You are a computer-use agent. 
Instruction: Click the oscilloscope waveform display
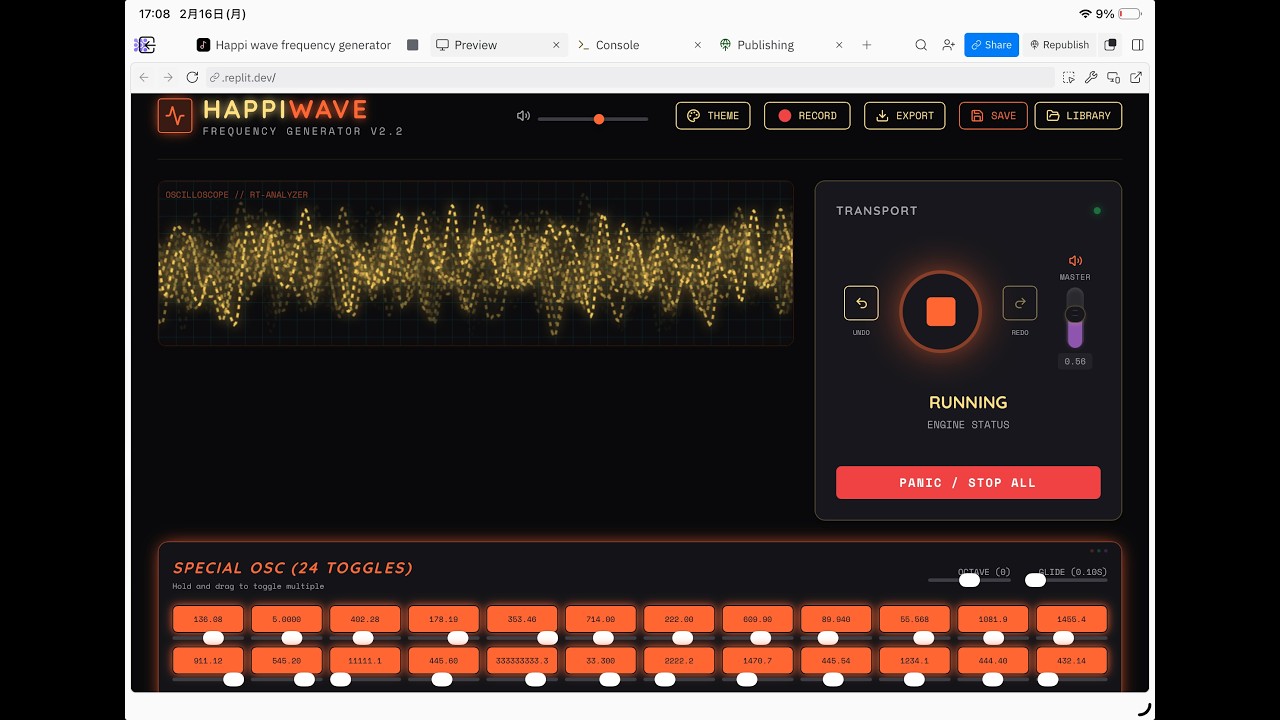pyautogui.click(x=476, y=263)
